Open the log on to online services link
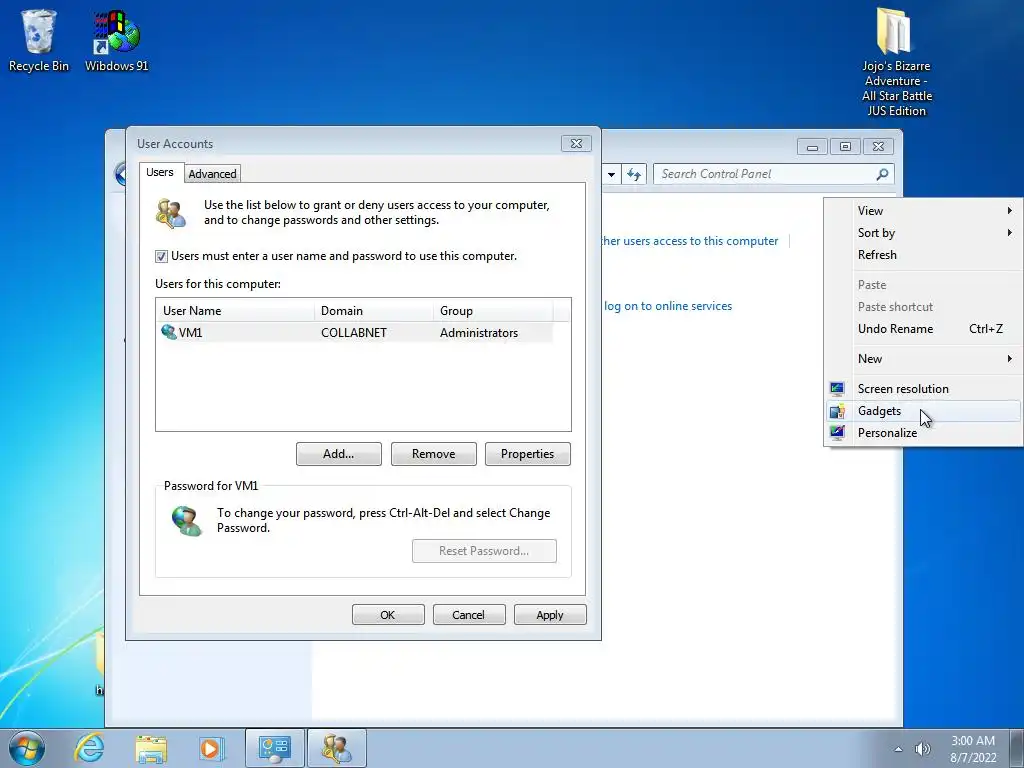The image size is (1024, 768). (x=667, y=306)
